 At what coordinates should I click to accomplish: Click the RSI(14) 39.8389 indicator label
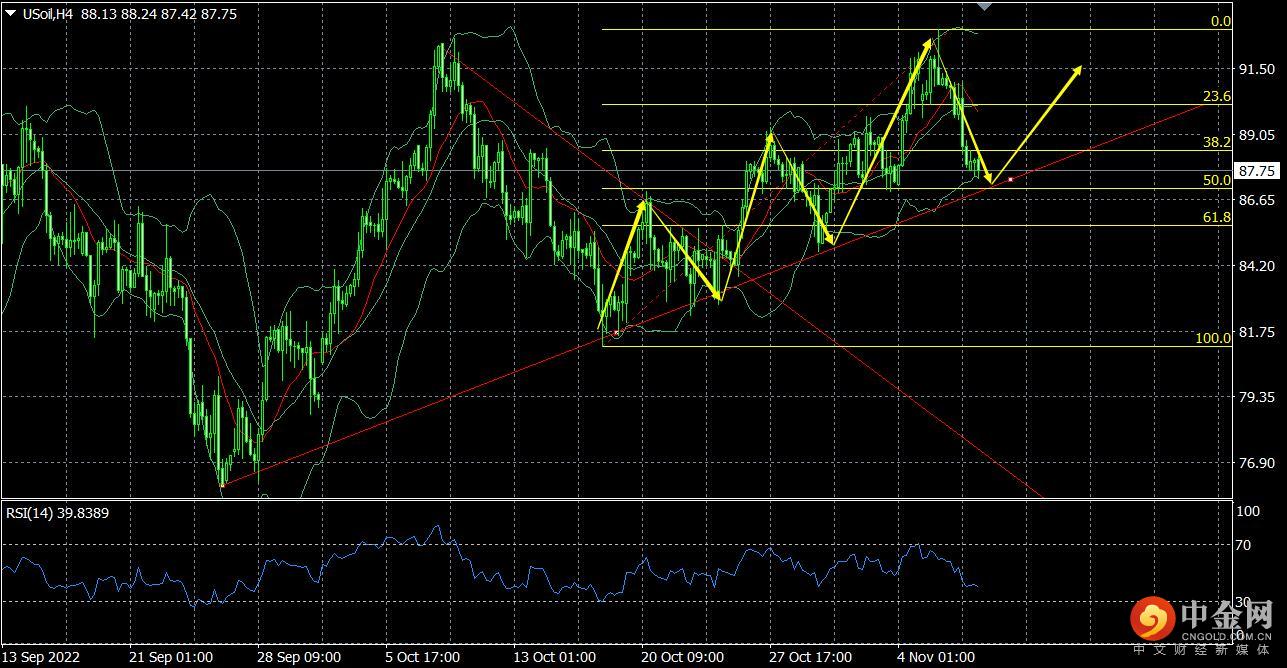[x=58, y=513]
